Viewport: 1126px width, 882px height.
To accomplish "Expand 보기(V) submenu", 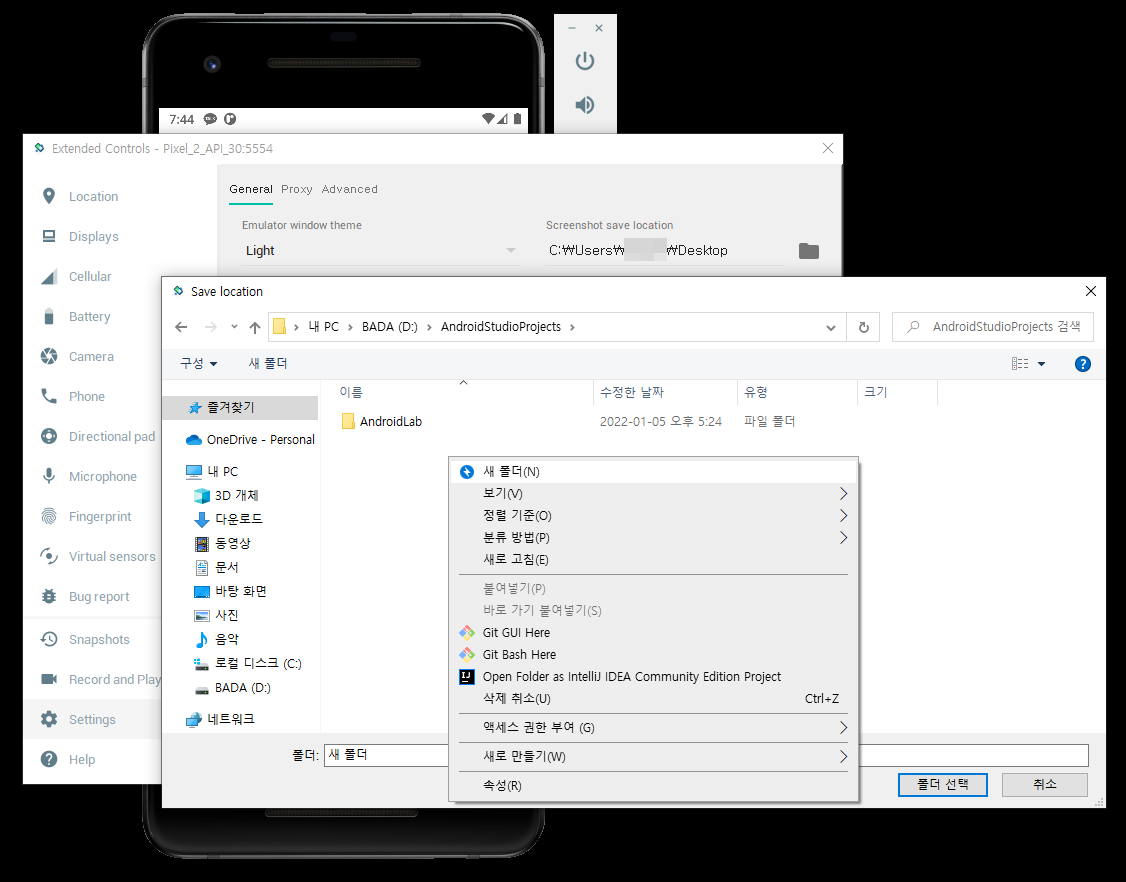I will coord(653,493).
